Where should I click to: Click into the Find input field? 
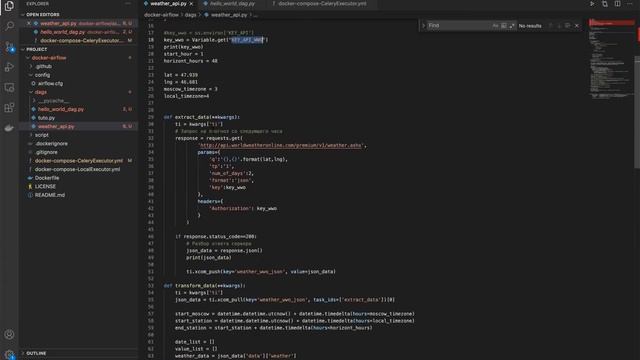coord(458,26)
